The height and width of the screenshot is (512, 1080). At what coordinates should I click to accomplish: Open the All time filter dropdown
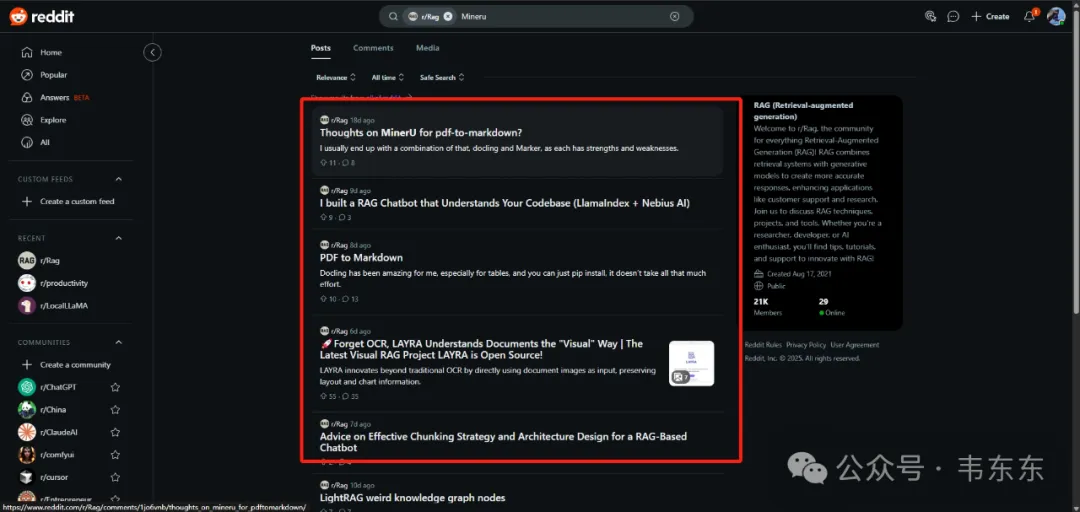coord(388,77)
